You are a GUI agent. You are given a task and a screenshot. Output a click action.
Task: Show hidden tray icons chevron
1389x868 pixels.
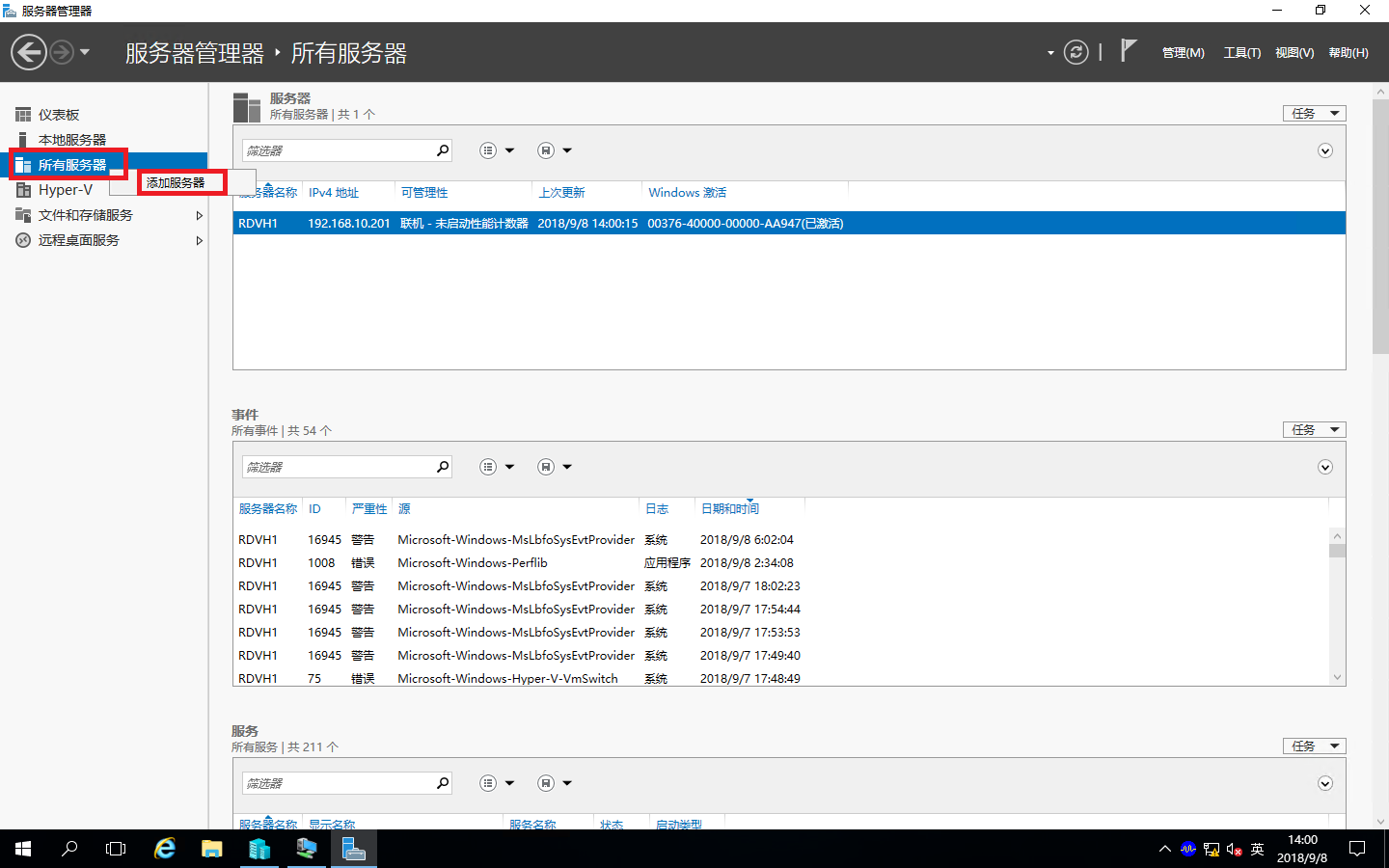coord(1164,850)
